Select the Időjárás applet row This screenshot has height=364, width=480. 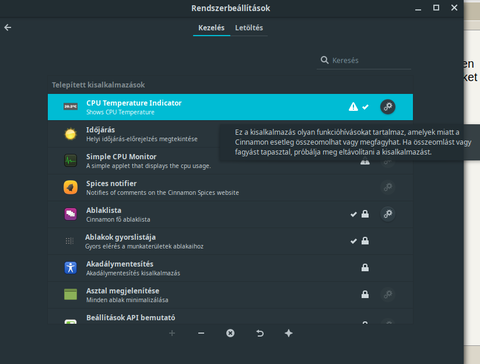coord(230,134)
